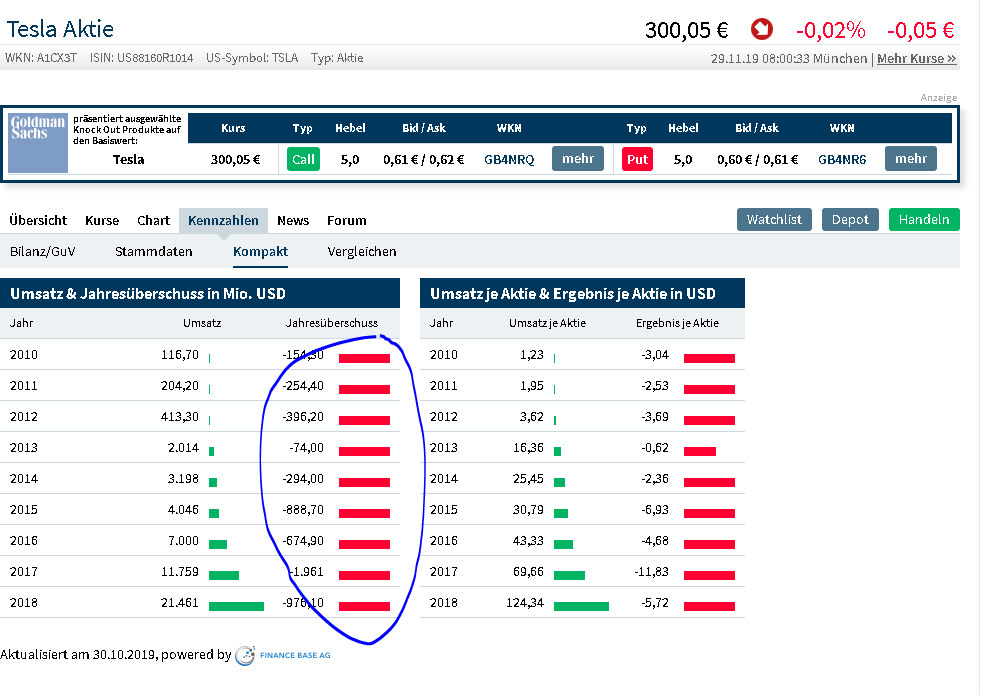Click the green 2017 Umsatz bar
The image size is (982, 695).
224,575
